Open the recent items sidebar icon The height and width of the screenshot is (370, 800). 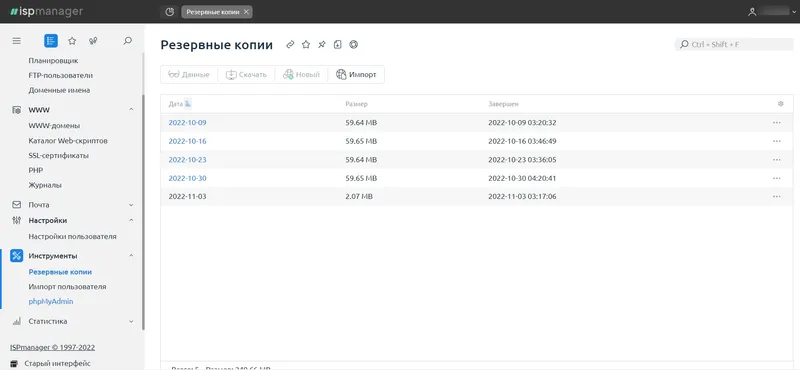click(x=93, y=41)
